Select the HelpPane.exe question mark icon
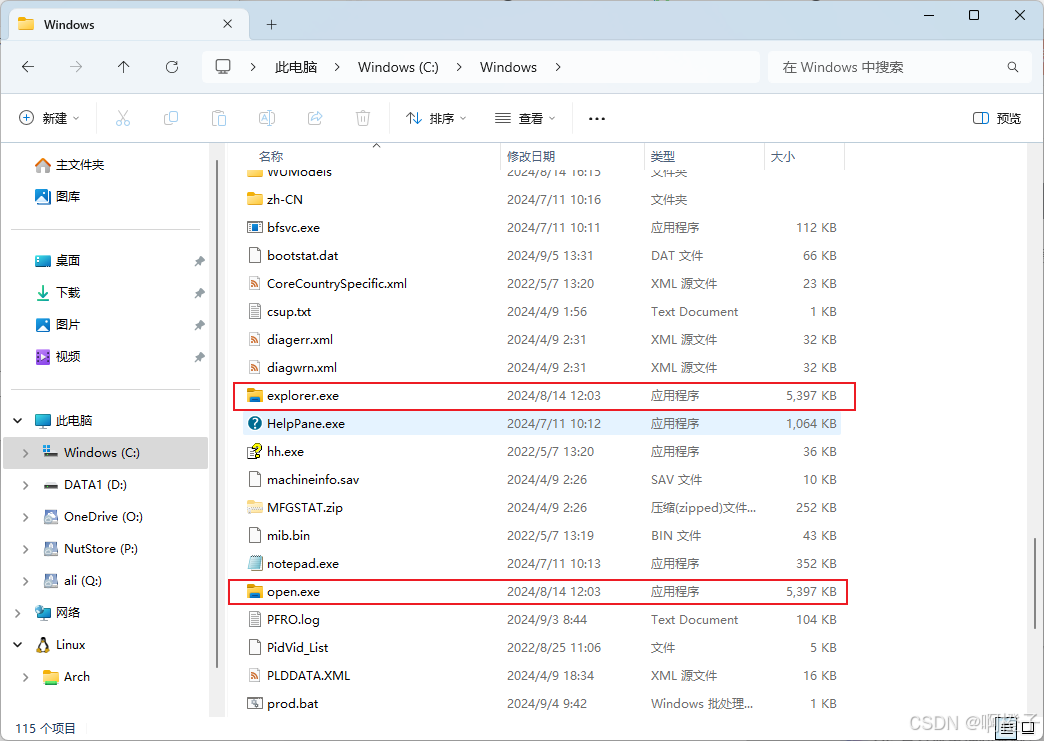This screenshot has height=741, width=1044. [254, 423]
